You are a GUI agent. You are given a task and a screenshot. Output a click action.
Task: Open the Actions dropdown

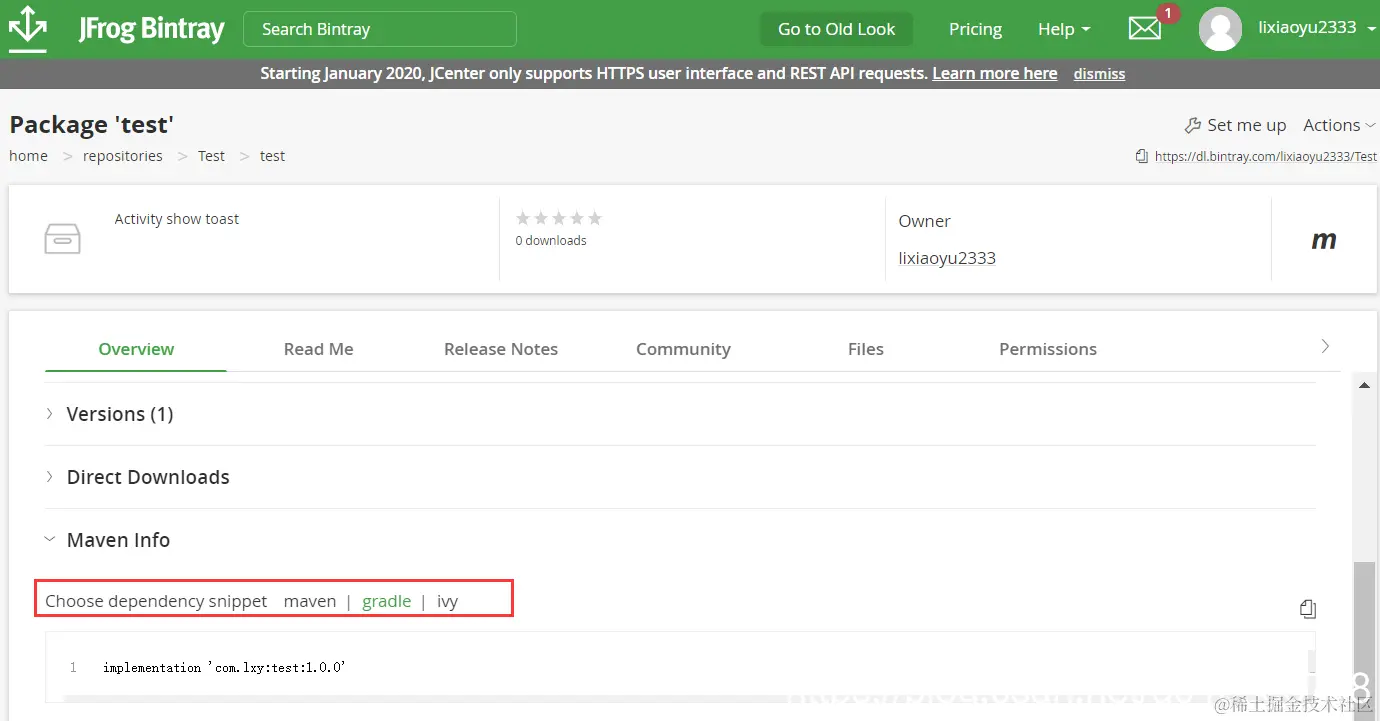pyautogui.click(x=1339, y=125)
